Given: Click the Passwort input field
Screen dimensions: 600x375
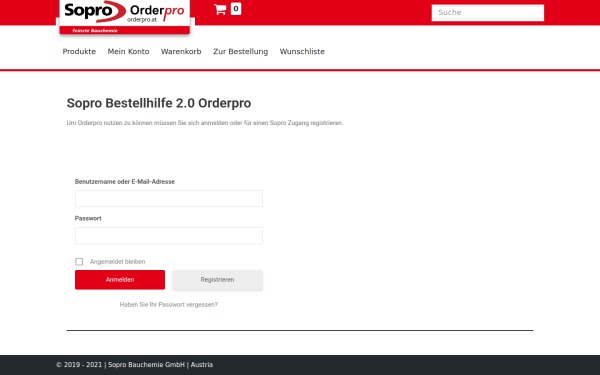Looking at the screenshot, I should [x=169, y=236].
